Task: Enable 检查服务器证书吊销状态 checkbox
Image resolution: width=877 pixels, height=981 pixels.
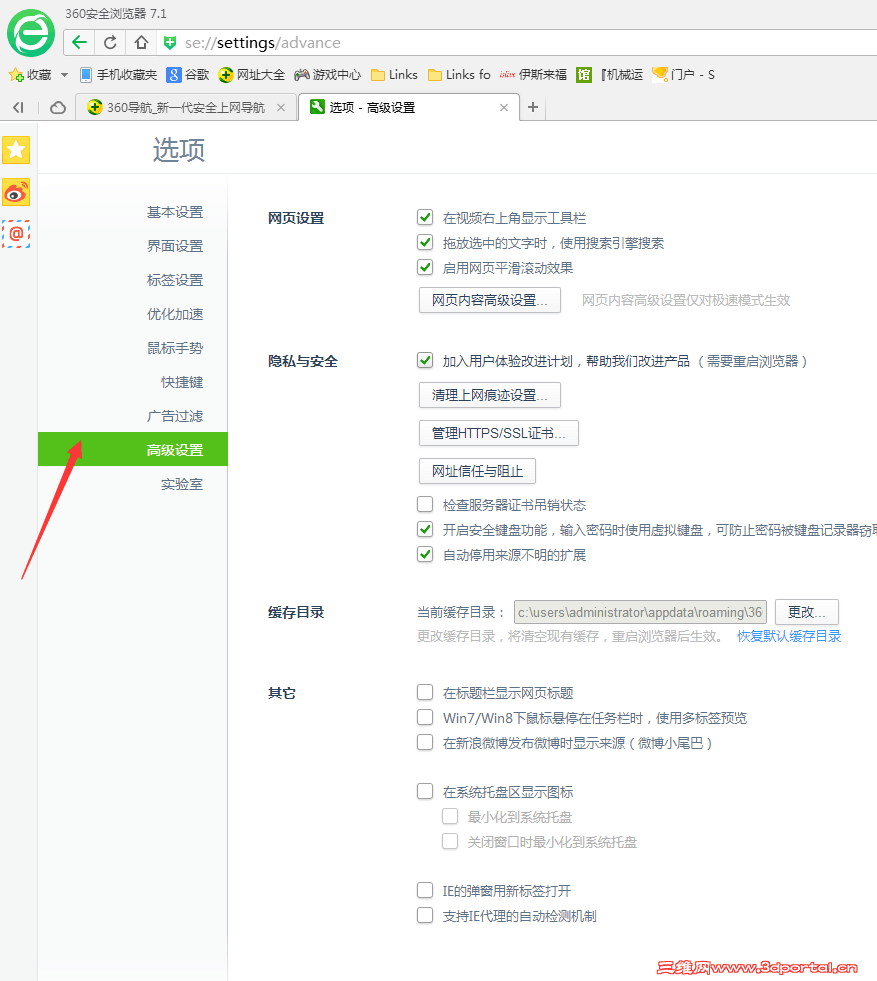Action: 425,504
